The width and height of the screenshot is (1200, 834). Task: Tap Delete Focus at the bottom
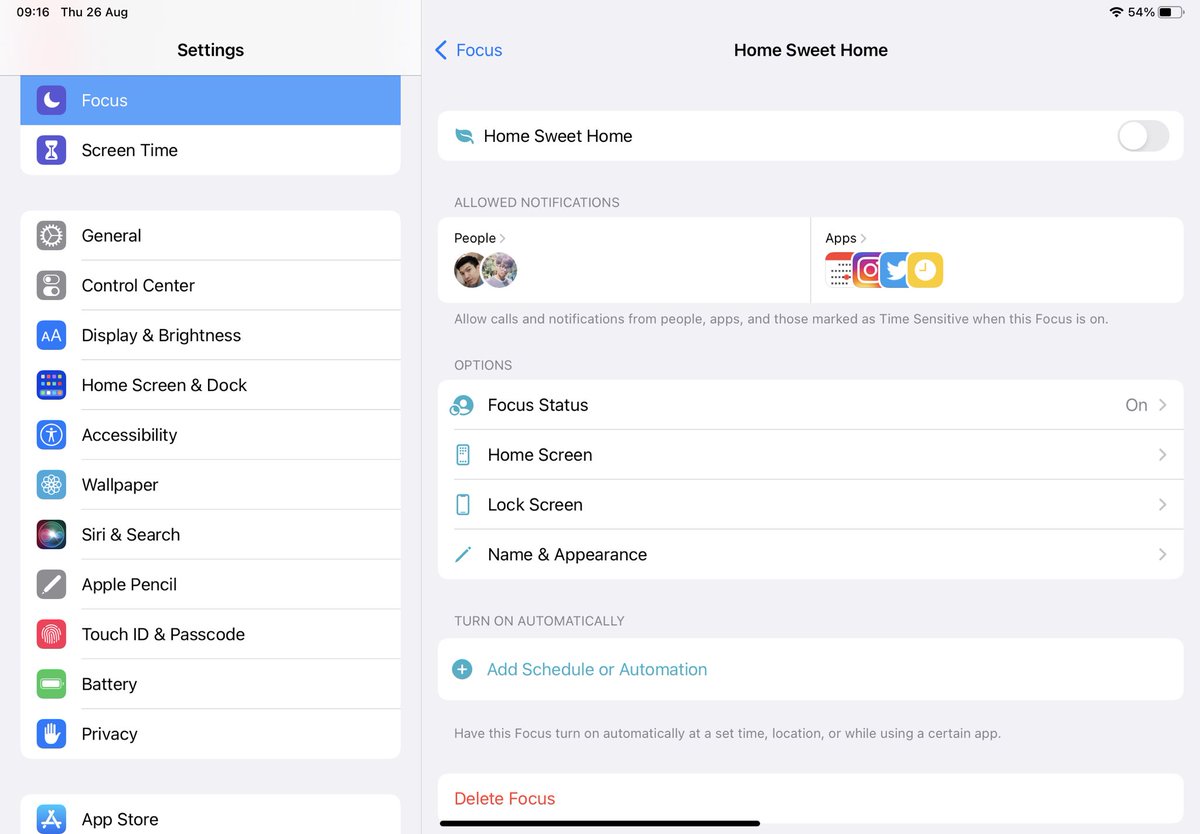(504, 798)
